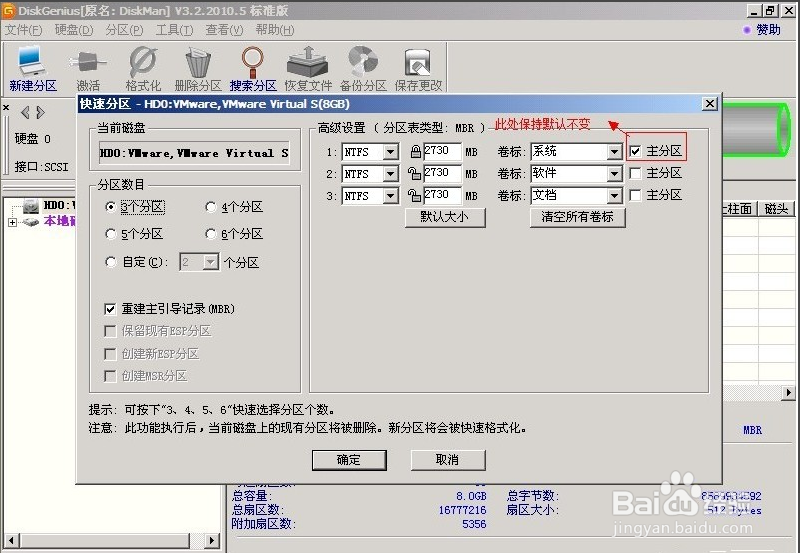Open the 帮助(H) menu
Viewport: 800px width, 553px height.
click(275, 30)
